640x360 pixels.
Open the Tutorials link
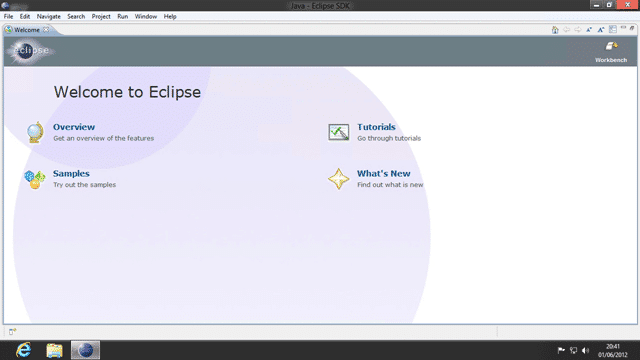pos(376,127)
